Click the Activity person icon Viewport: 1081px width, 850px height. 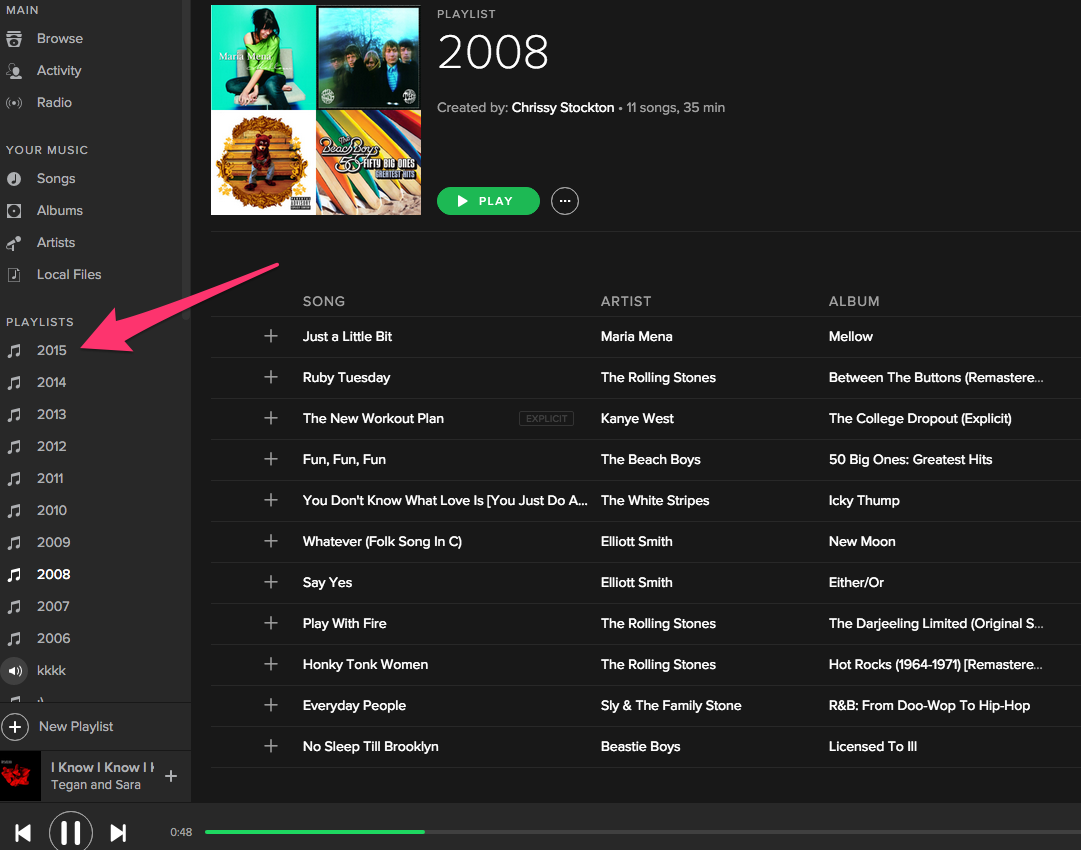(14, 70)
